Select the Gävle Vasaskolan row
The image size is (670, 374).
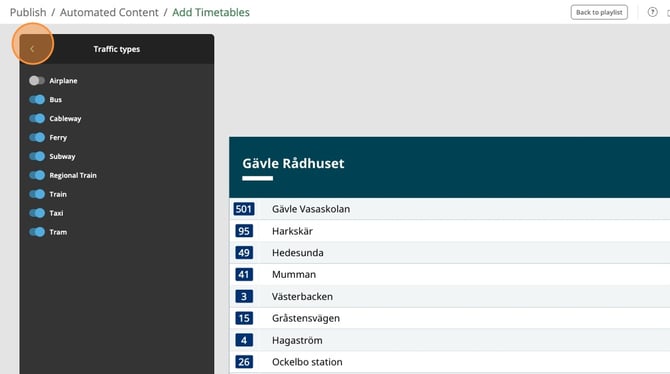coord(450,209)
